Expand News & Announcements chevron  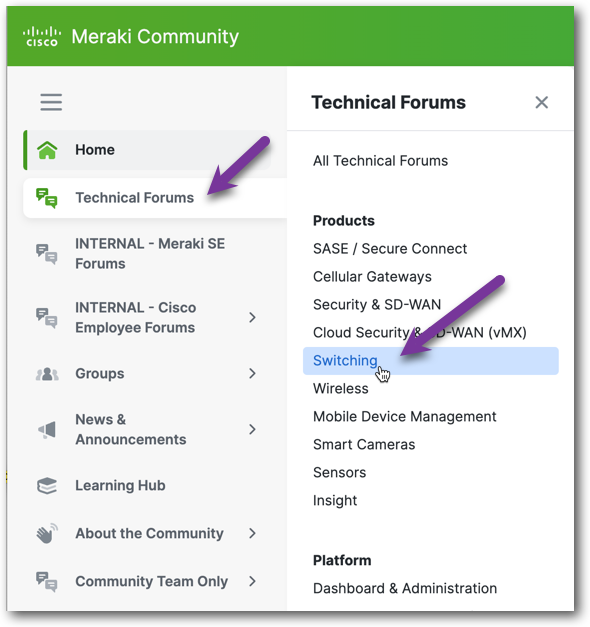pyautogui.click(x=252, y=429)
